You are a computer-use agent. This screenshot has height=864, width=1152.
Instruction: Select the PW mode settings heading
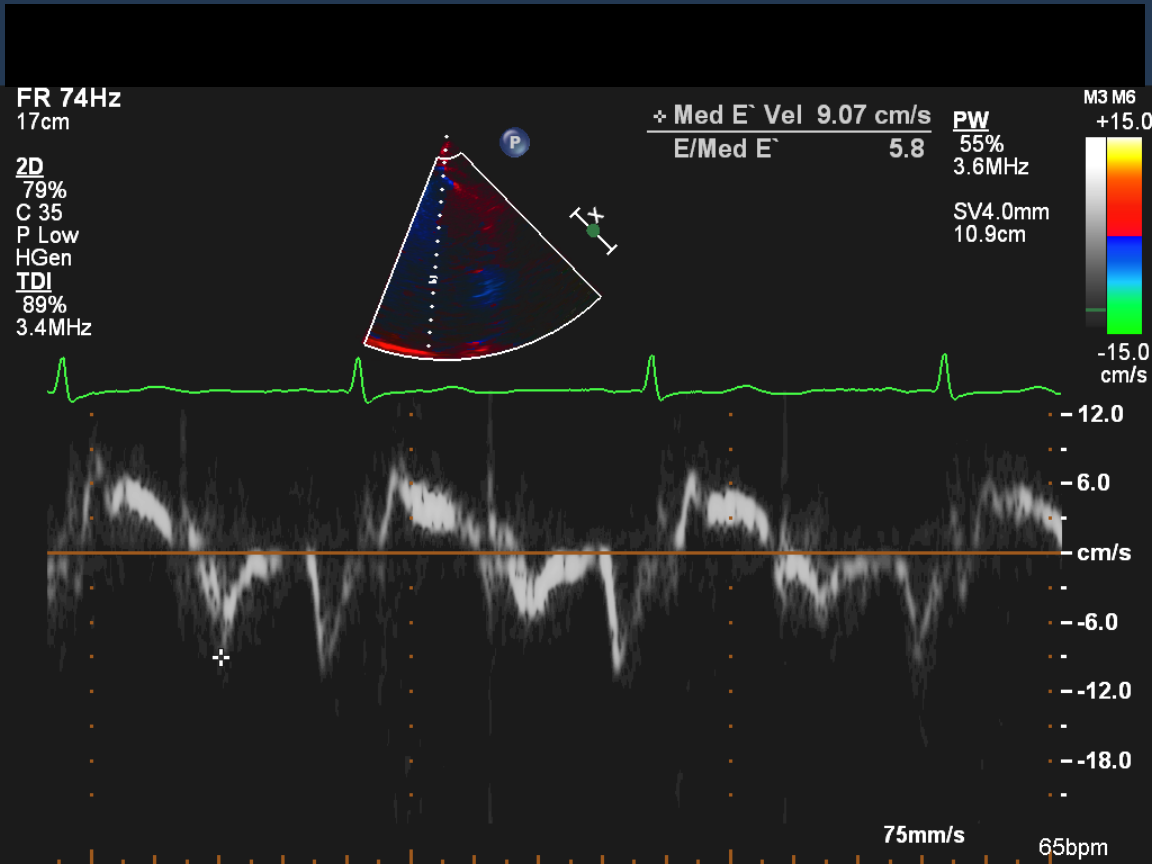pyautogui.click(x=970, y=121)
